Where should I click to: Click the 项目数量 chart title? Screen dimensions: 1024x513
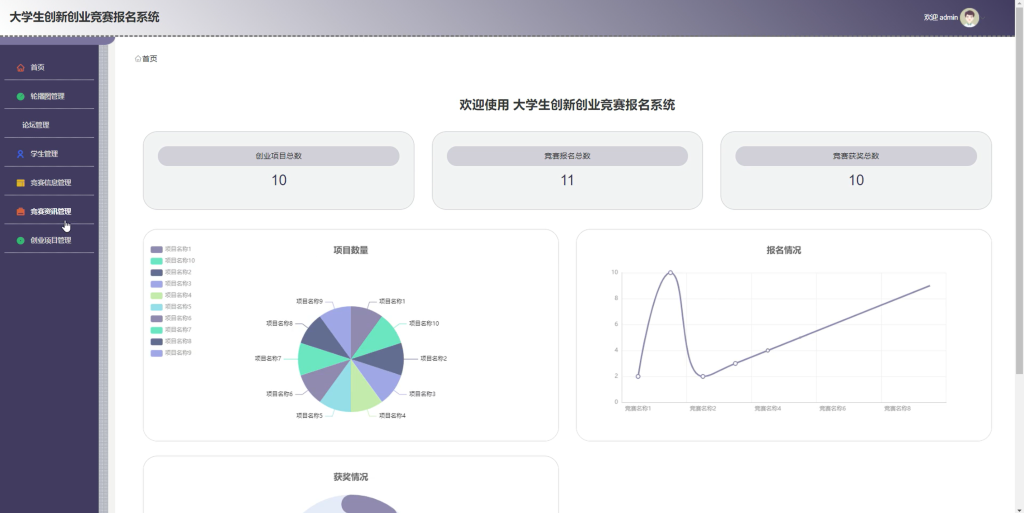coord(351,250)
